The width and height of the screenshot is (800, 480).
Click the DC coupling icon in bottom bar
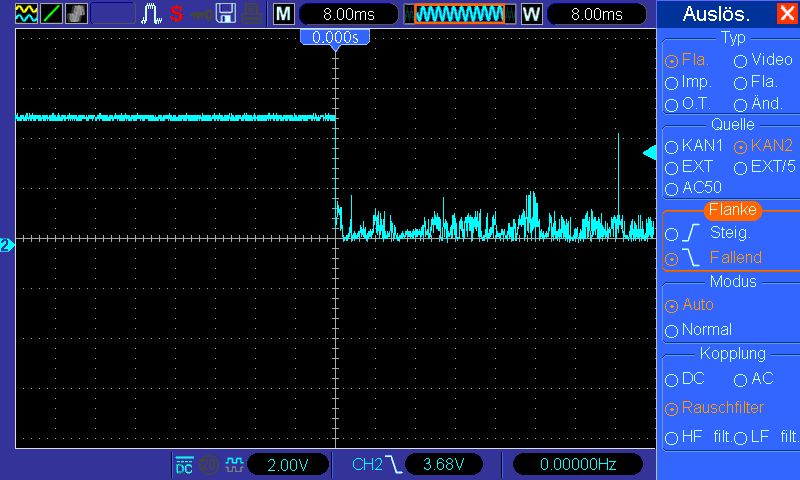(185, 464)
